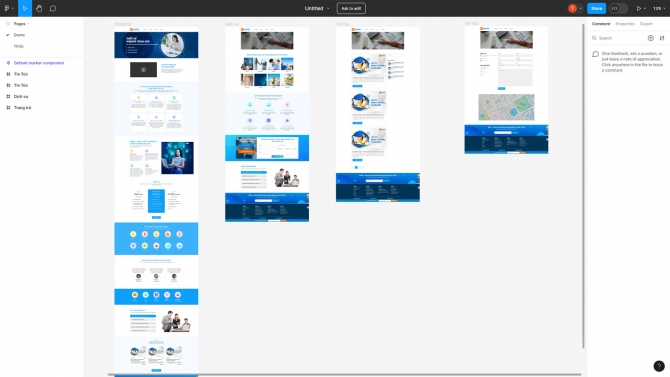The height and width of the screenshot is (377, 670).
Task: Click the search icon beside Pages
Action: [x=8, y=24]
